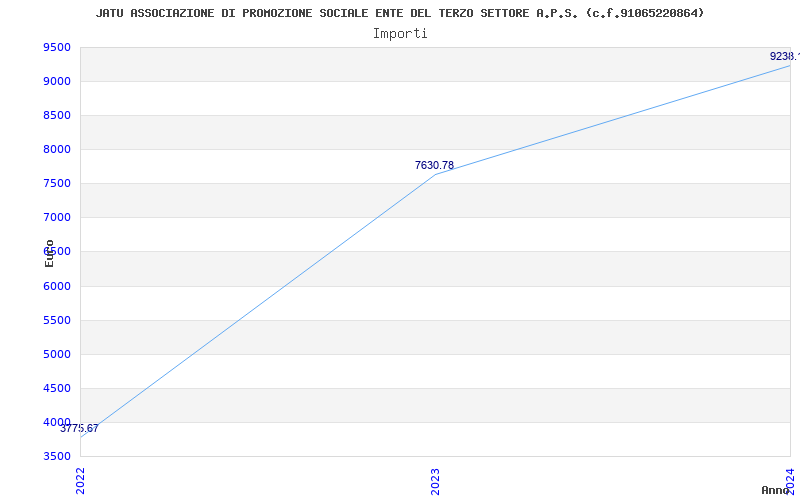The width and height of the screenshot is (800, 500).
Task: Click the Euro y-axis title
Action: click(49, 253)
